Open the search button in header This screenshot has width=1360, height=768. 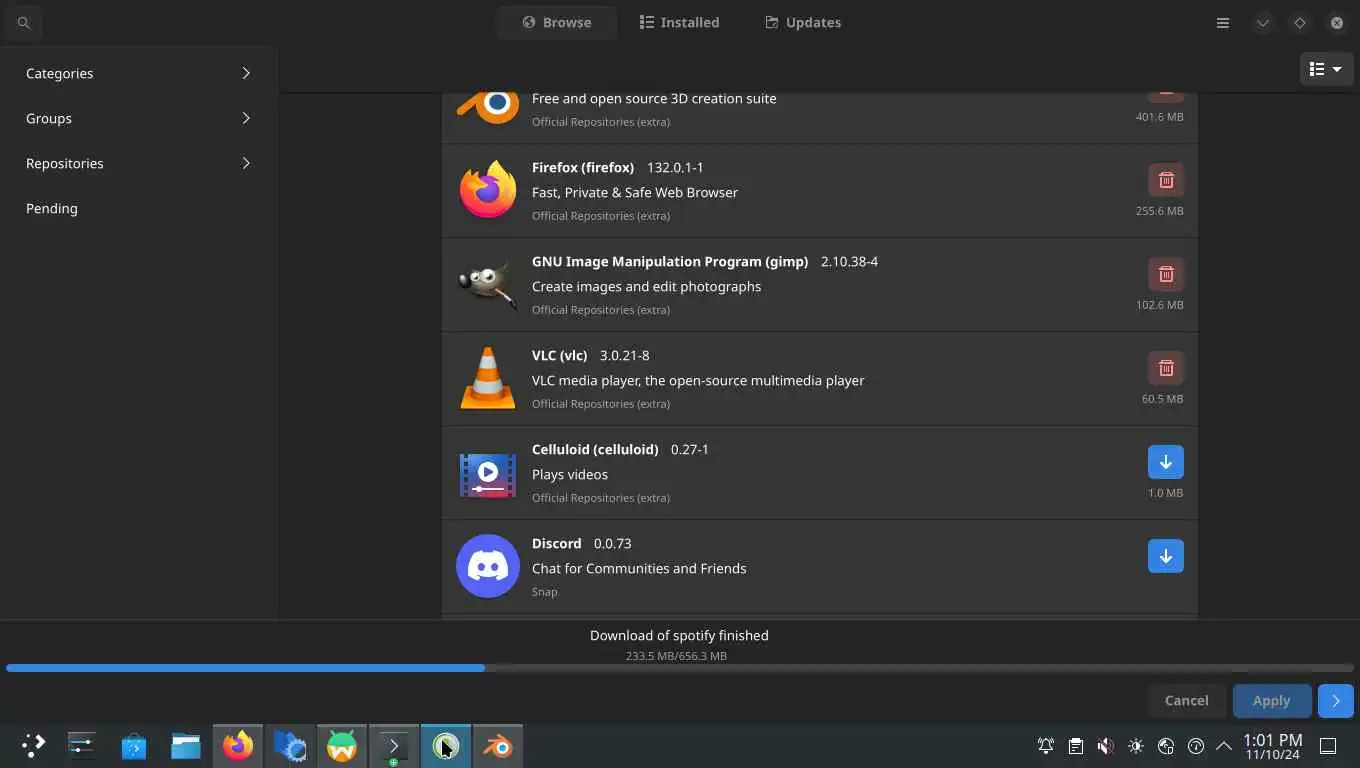coord(24,22)
